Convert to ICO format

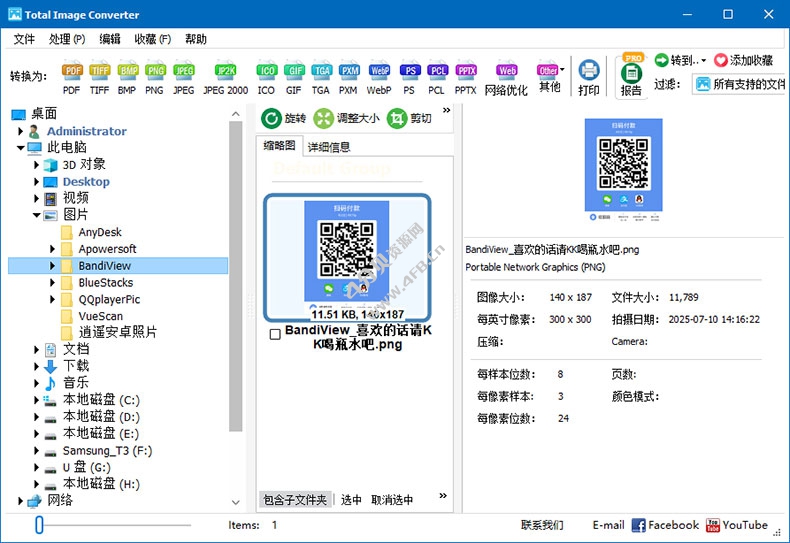tap(267, 77)
